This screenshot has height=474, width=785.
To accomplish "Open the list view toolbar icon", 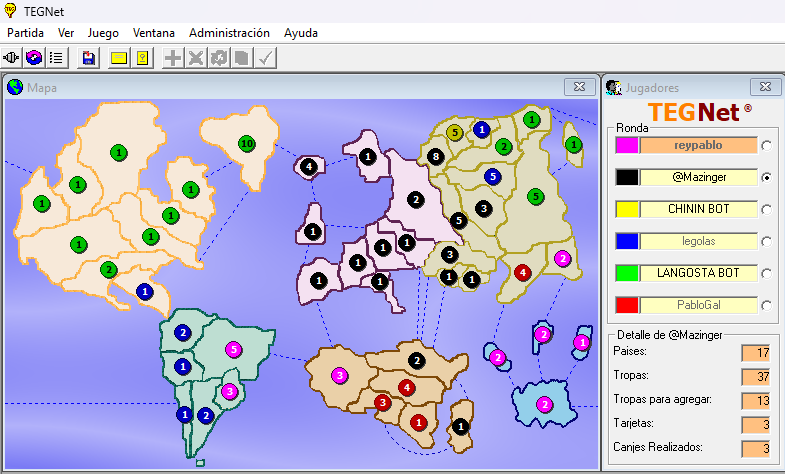I will (x=57, y=58).
